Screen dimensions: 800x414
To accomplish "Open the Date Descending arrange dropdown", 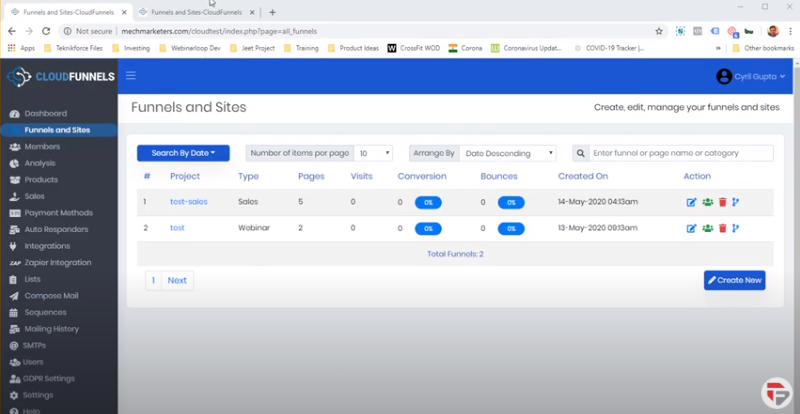I will [x=508, y=153].
